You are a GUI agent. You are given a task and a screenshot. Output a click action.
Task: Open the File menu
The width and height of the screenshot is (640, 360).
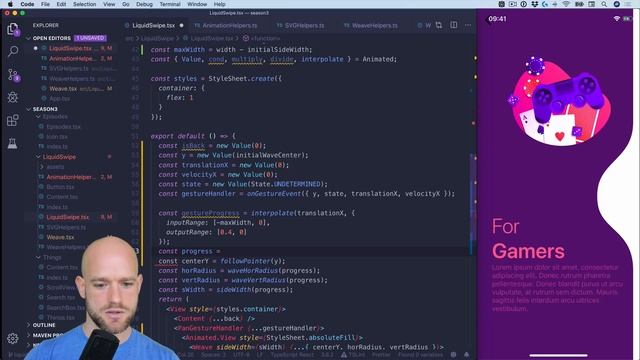click(x=45, y=4)
